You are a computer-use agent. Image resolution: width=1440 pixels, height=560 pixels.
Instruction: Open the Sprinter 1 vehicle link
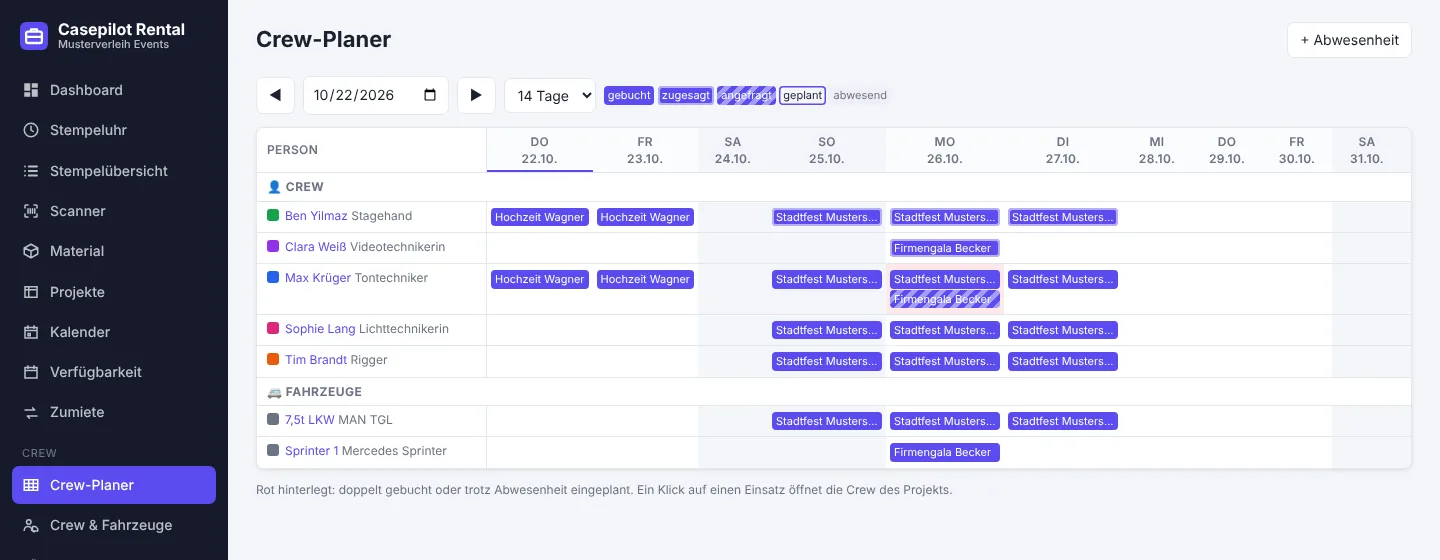coord(312,451)
